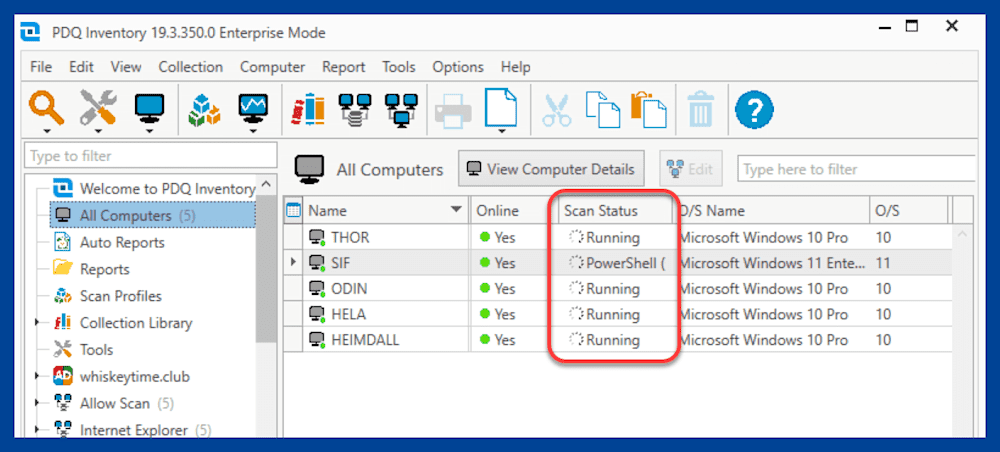Expand the whiskeytime.club tree node
The image size is (1000, 452).
pyautogui.click(x=39, y=377)
